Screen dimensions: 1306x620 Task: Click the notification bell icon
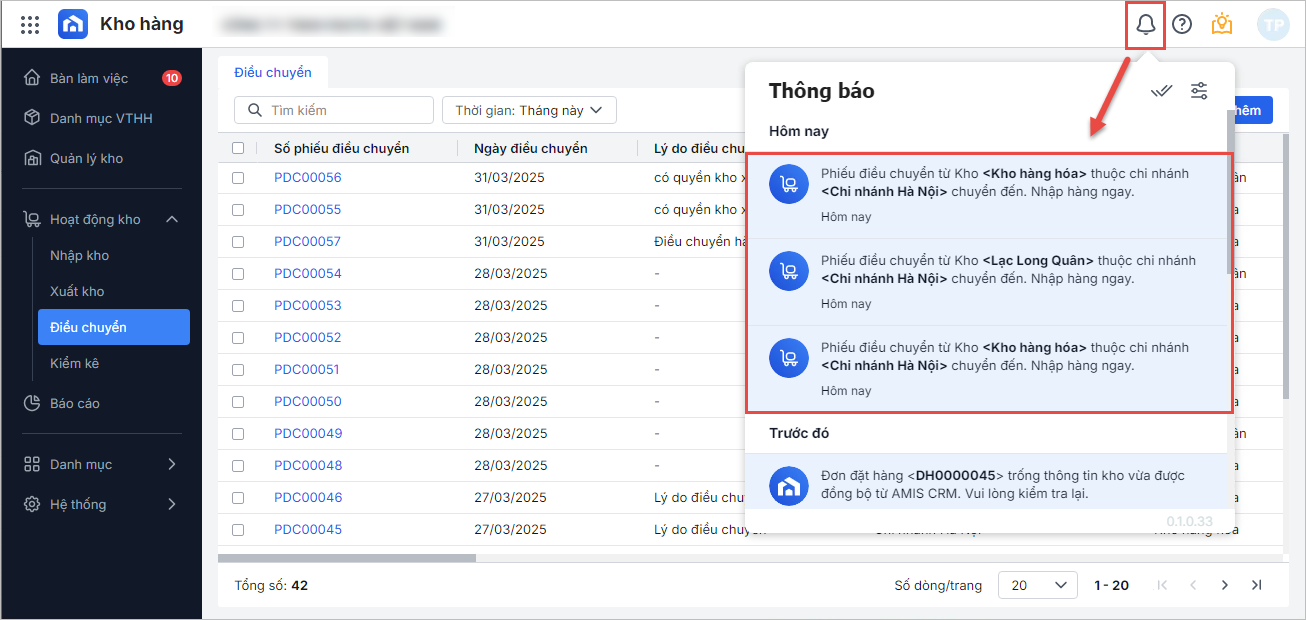1146,25
